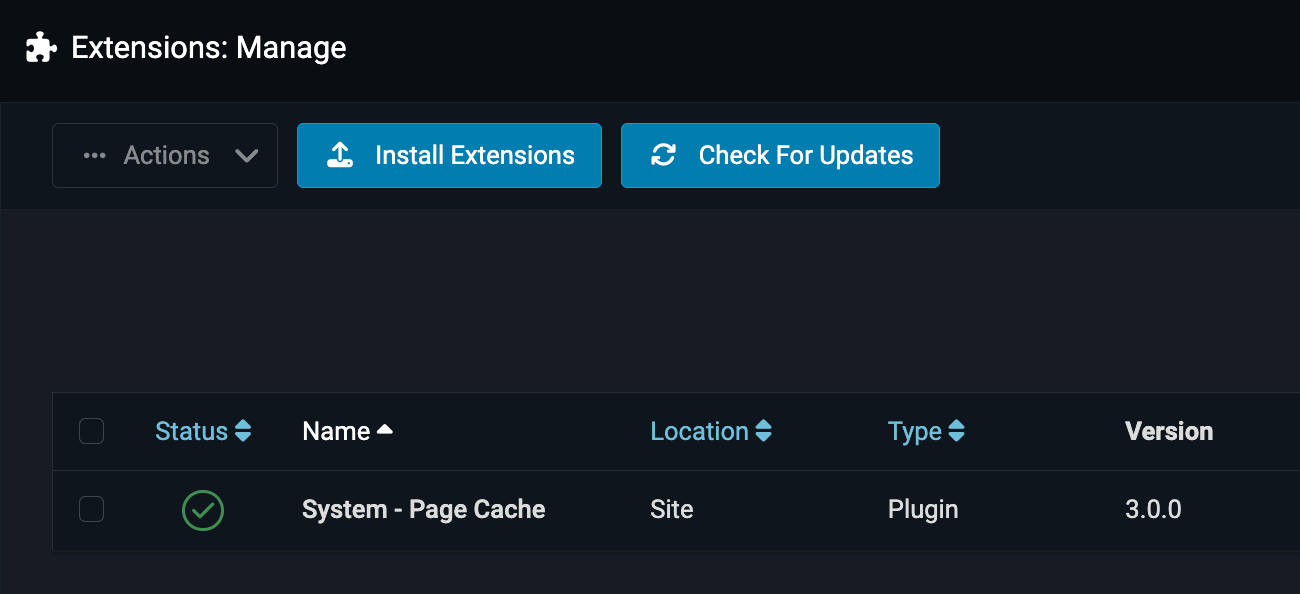The height and width of the screenshot is (594, 1300).
Task: Sort extensions by Type header
Action: (914, 431)
